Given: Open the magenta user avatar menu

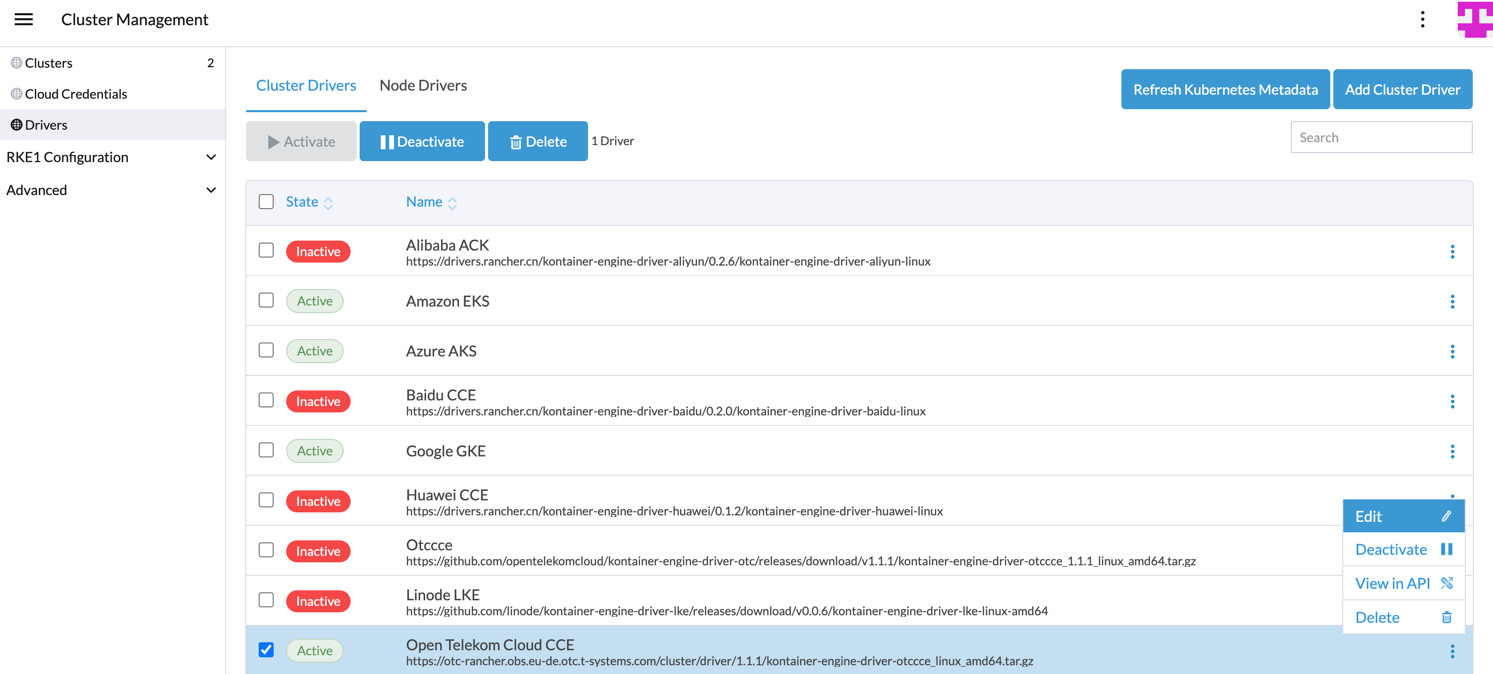Looking at the screenshot, I should [x=1474, y=20].
